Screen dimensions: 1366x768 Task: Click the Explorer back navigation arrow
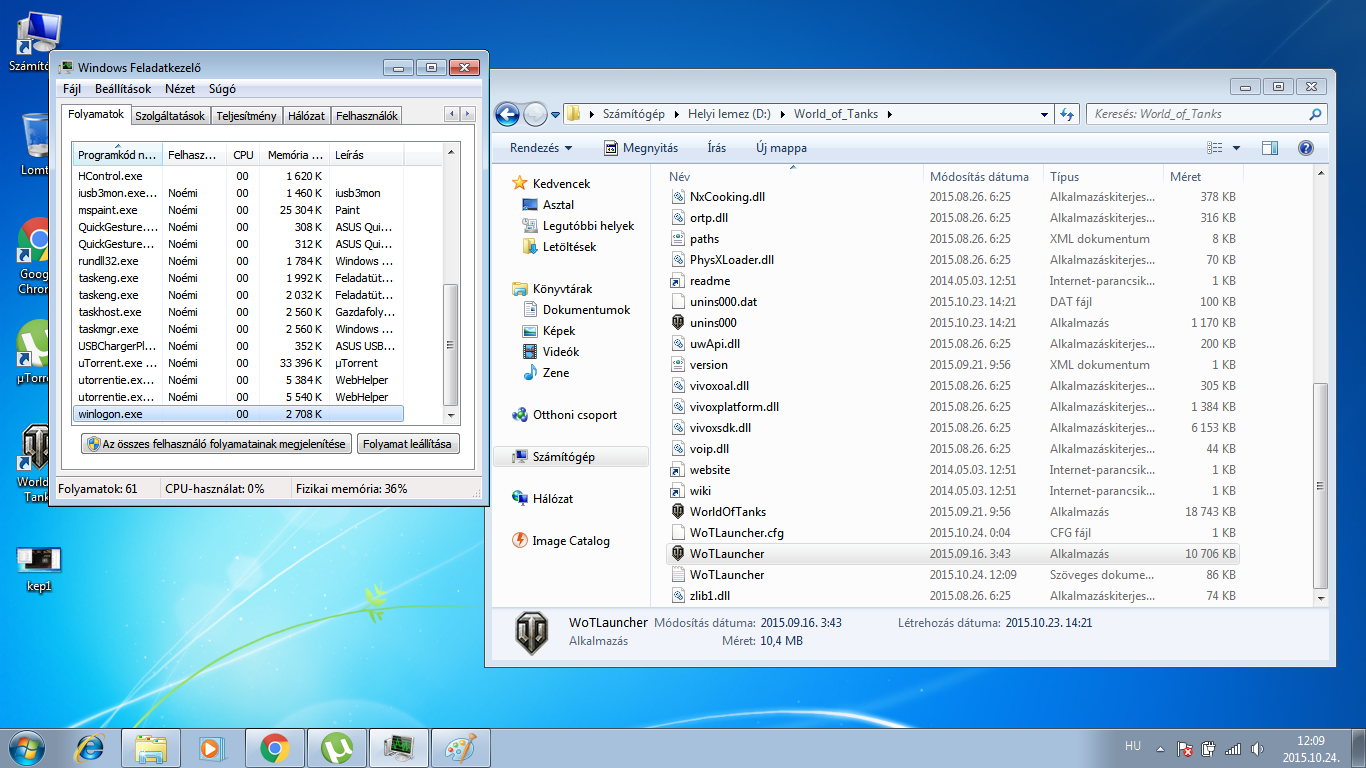508,114
